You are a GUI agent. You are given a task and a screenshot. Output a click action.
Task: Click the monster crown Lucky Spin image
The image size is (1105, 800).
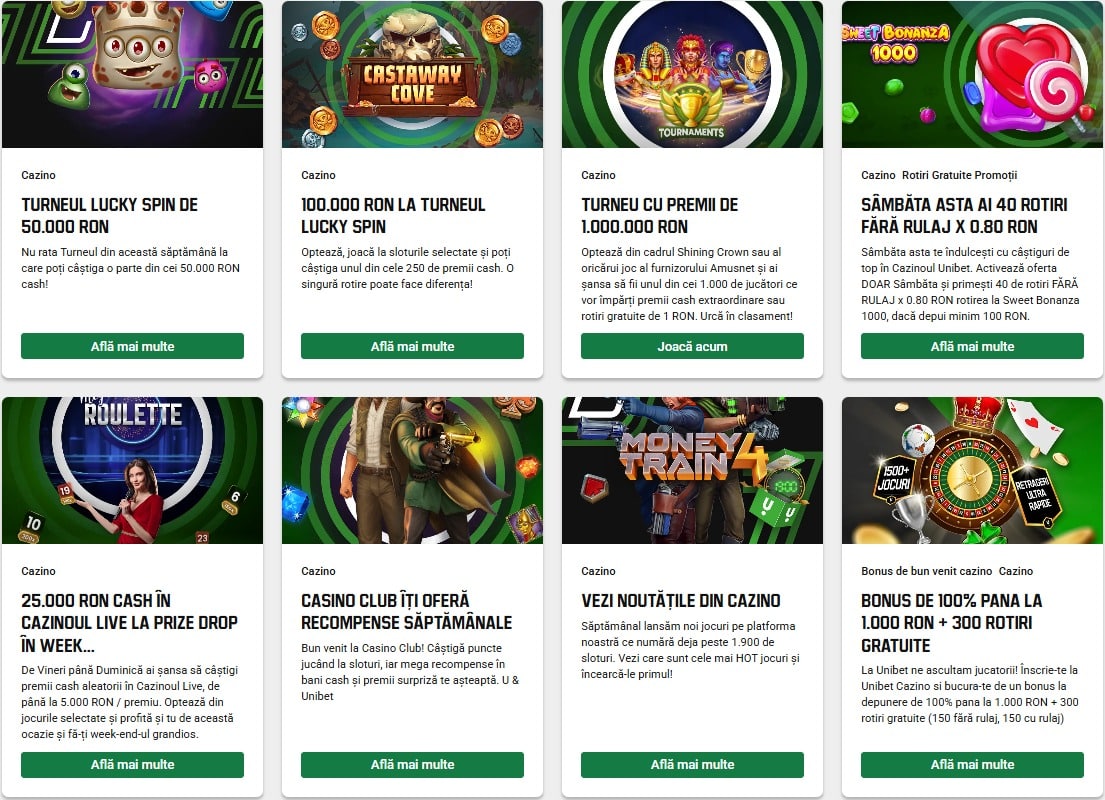click(132, 74)
